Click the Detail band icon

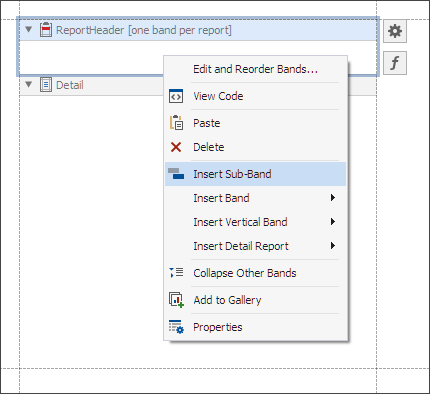46,85
